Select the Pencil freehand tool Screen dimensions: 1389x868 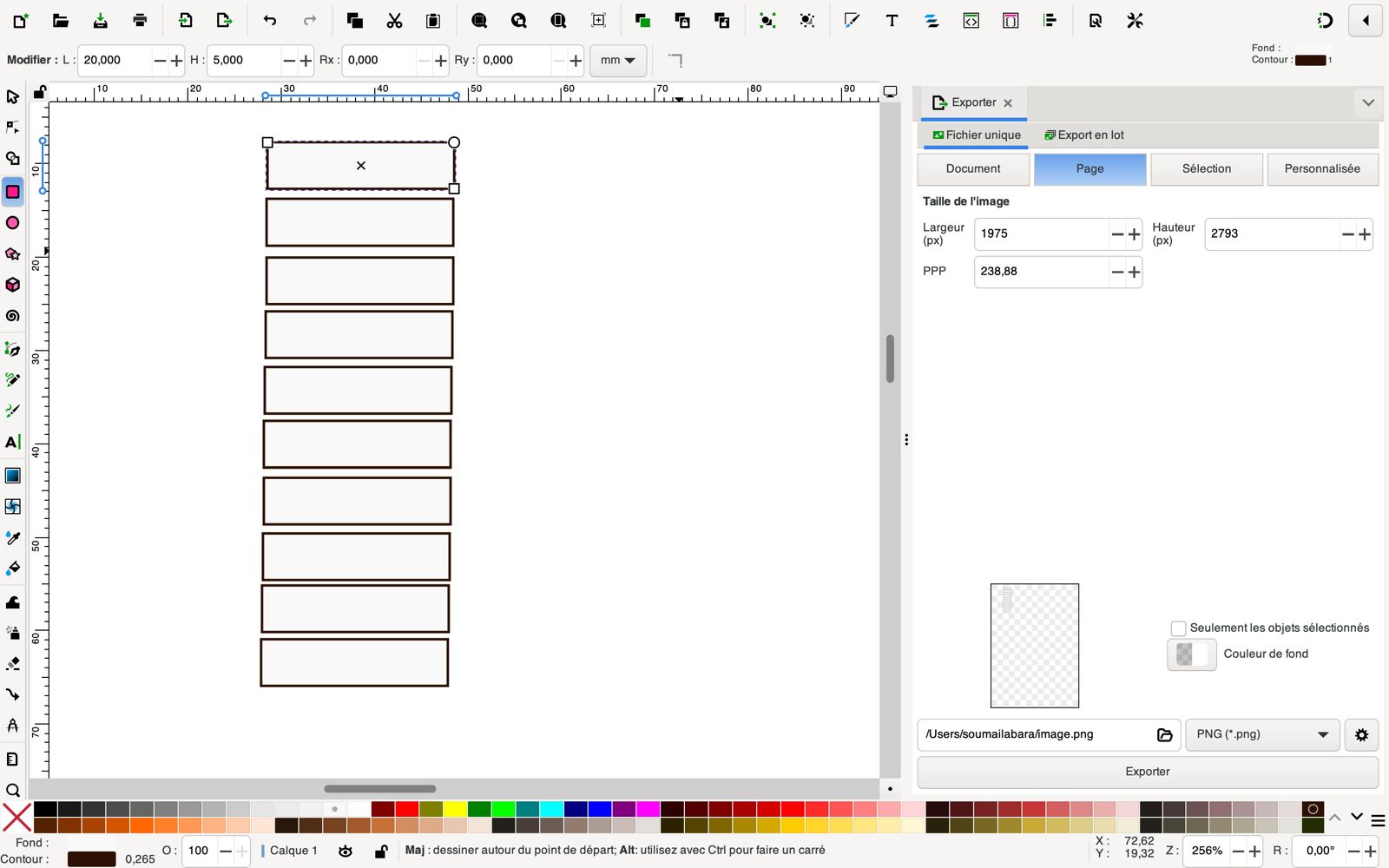[12, 380]
